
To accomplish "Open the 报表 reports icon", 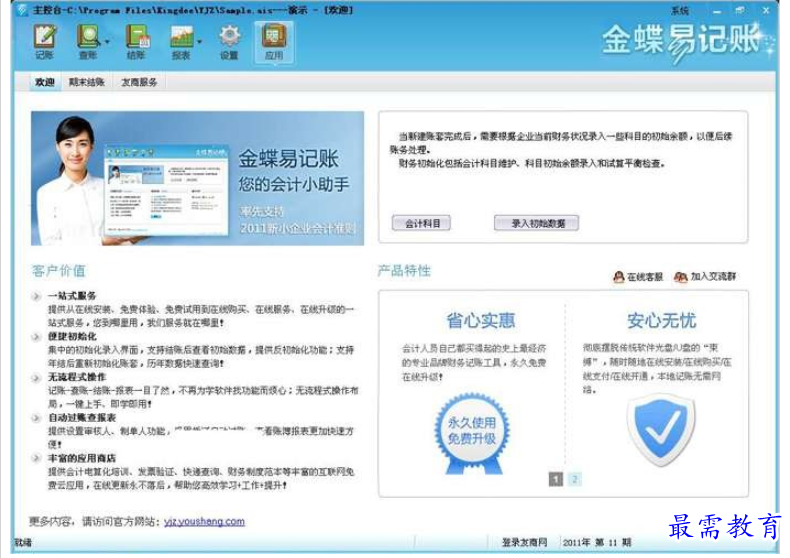I will [x=181, y=42].
